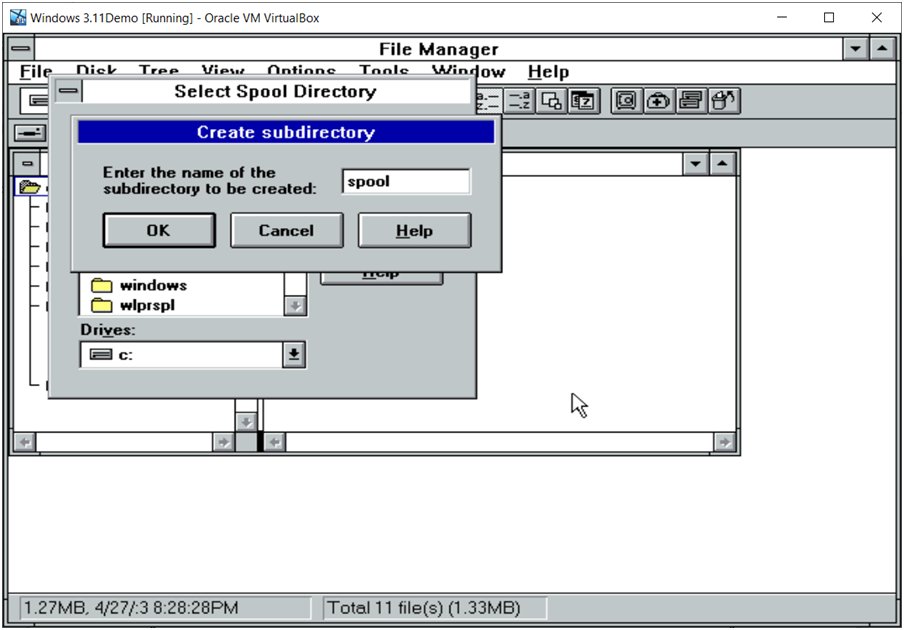
Task: Click the Drives: label
Action: click(x=108, y=330)
